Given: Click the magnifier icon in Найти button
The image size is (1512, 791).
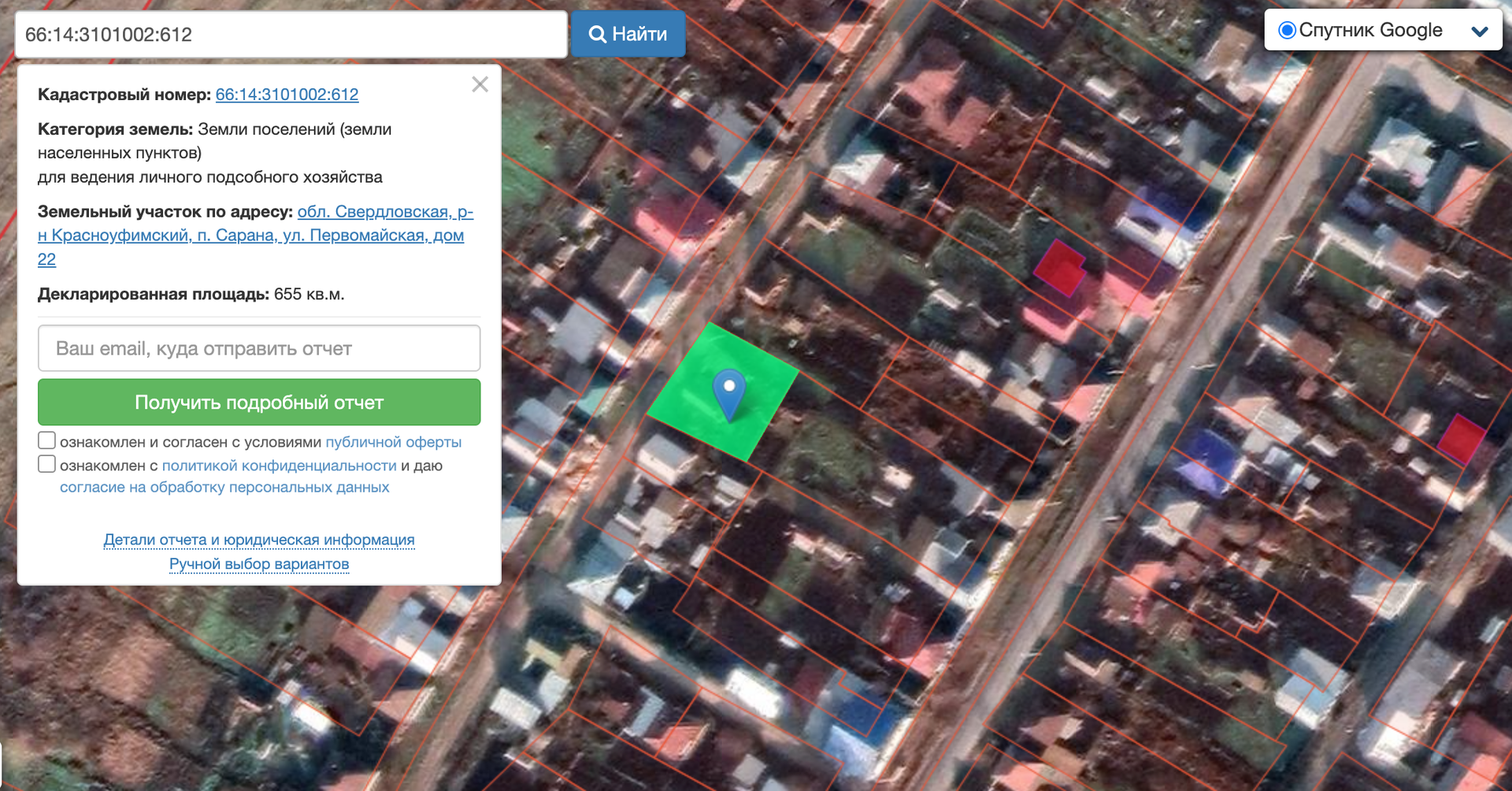Looking at the screenshot, I should 598,35.
